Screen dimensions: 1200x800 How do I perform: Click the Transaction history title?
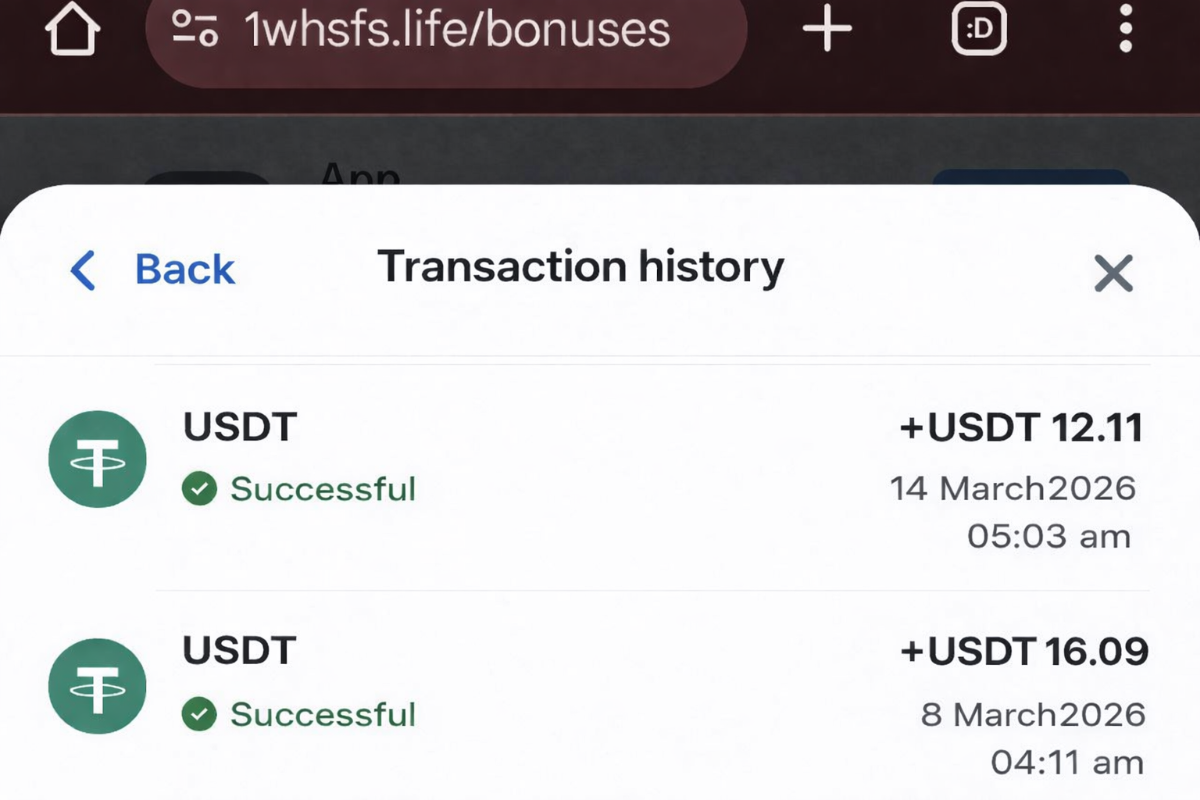click(x=580, y=268)
